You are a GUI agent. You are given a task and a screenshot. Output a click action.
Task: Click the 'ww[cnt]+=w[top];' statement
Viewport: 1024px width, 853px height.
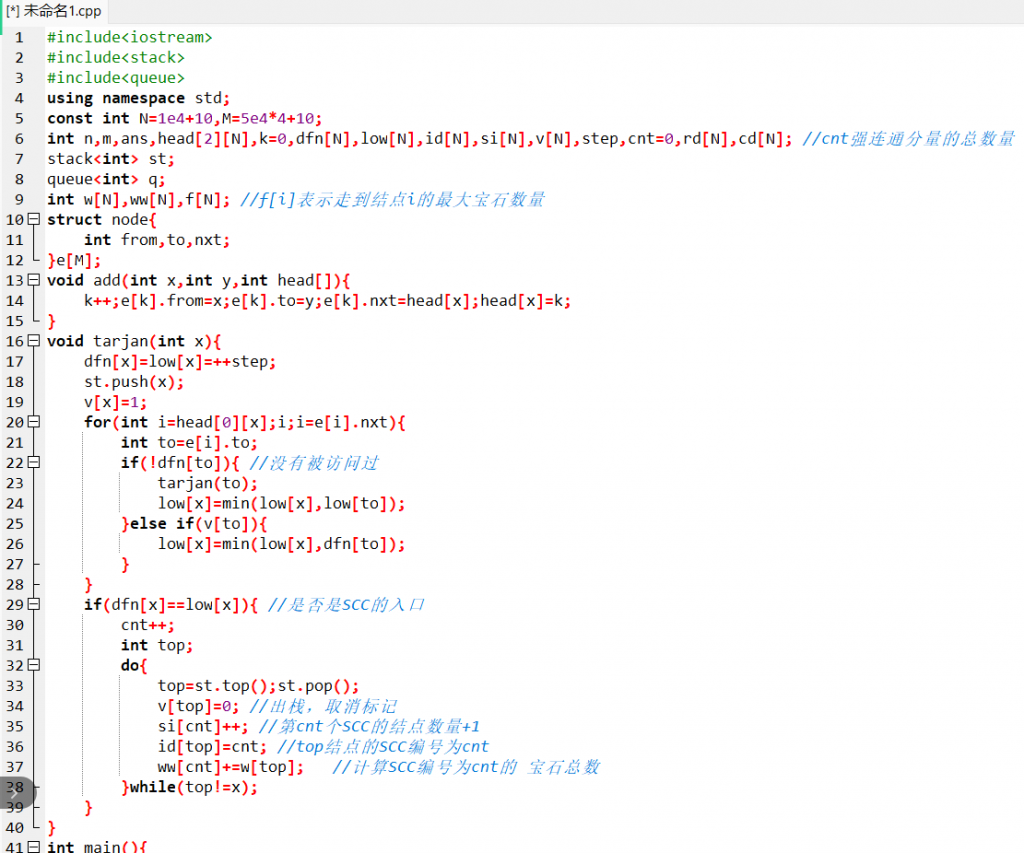click(x=231, y=766)
